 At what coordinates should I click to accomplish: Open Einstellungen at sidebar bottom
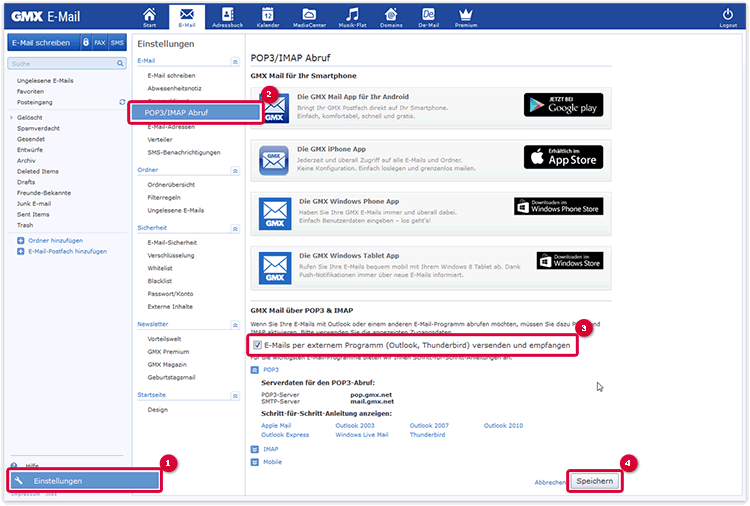point(84,481)
